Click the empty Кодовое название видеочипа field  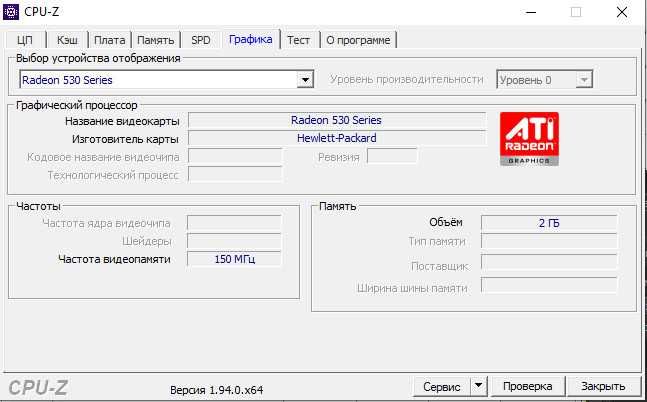[x=235, y=156]
